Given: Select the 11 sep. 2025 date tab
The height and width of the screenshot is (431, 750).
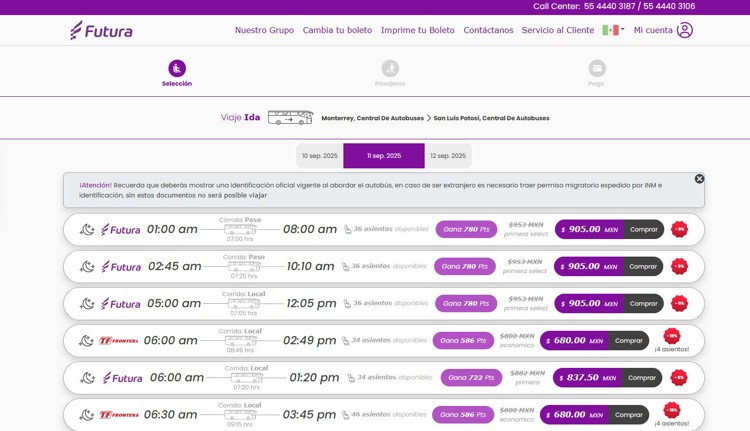Looking at the screenshot, I should 384,155.
